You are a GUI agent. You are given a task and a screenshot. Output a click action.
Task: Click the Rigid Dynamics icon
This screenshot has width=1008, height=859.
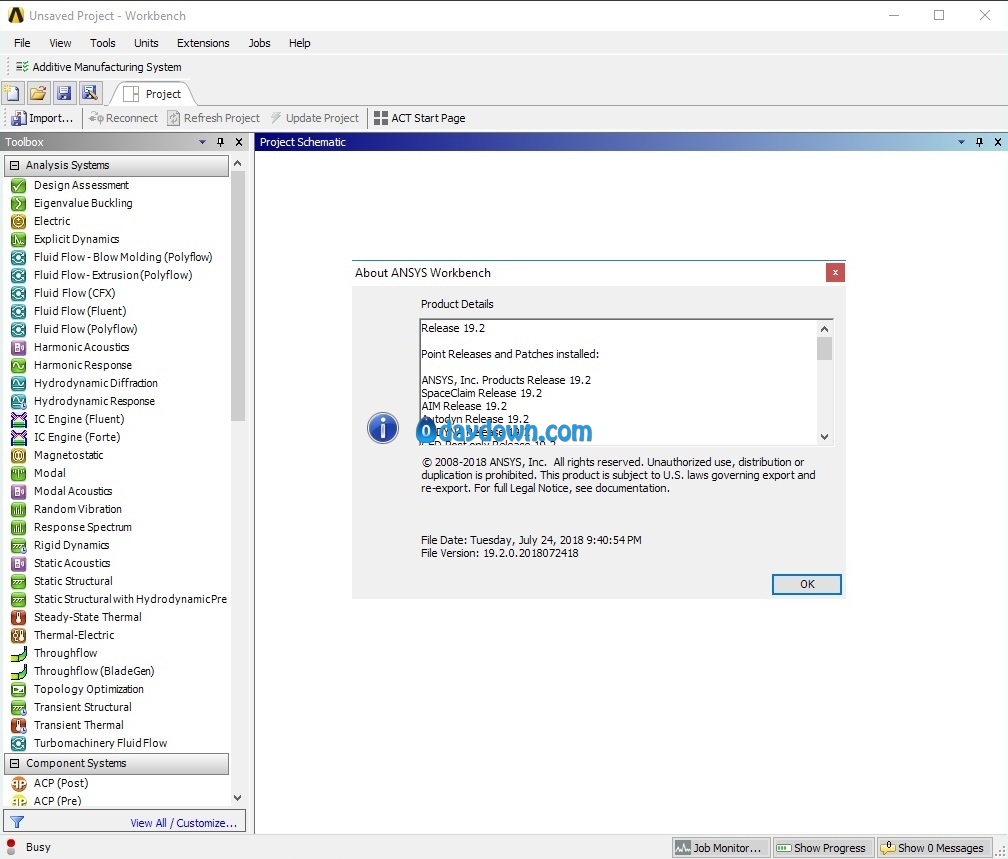(19, 545)
